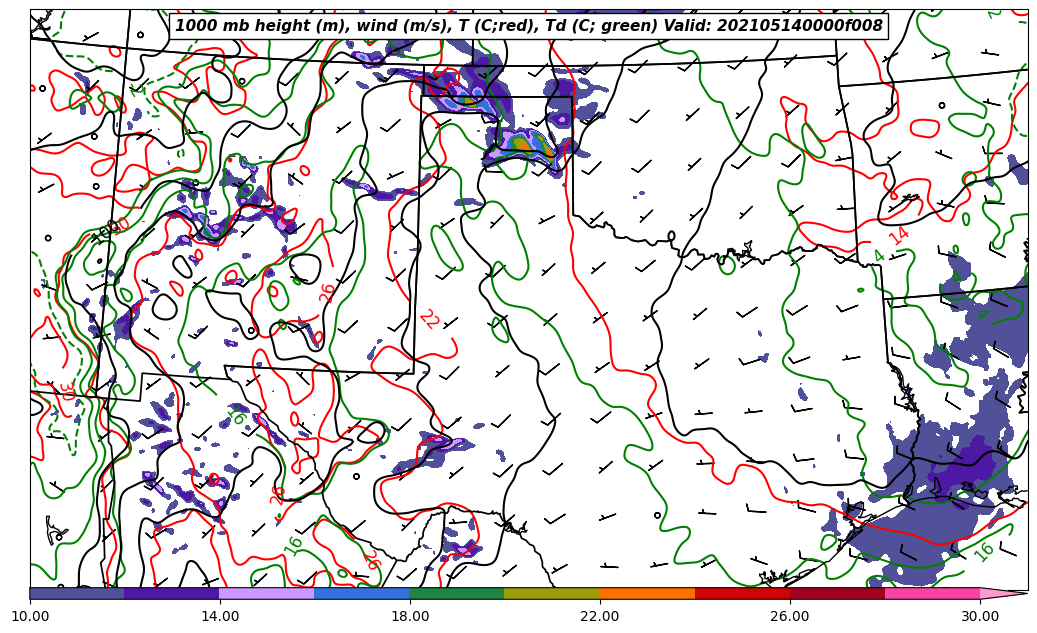Click the 26.00 colorbar tick label
The height and width of the screenshot is (633, 1037).
tap(790, 616)
